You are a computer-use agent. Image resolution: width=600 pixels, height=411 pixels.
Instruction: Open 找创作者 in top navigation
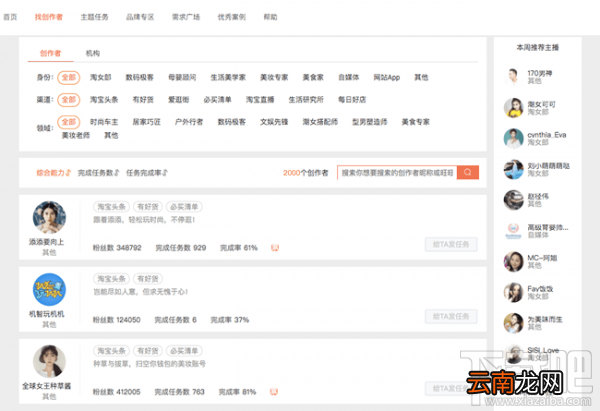coord(49,17)
